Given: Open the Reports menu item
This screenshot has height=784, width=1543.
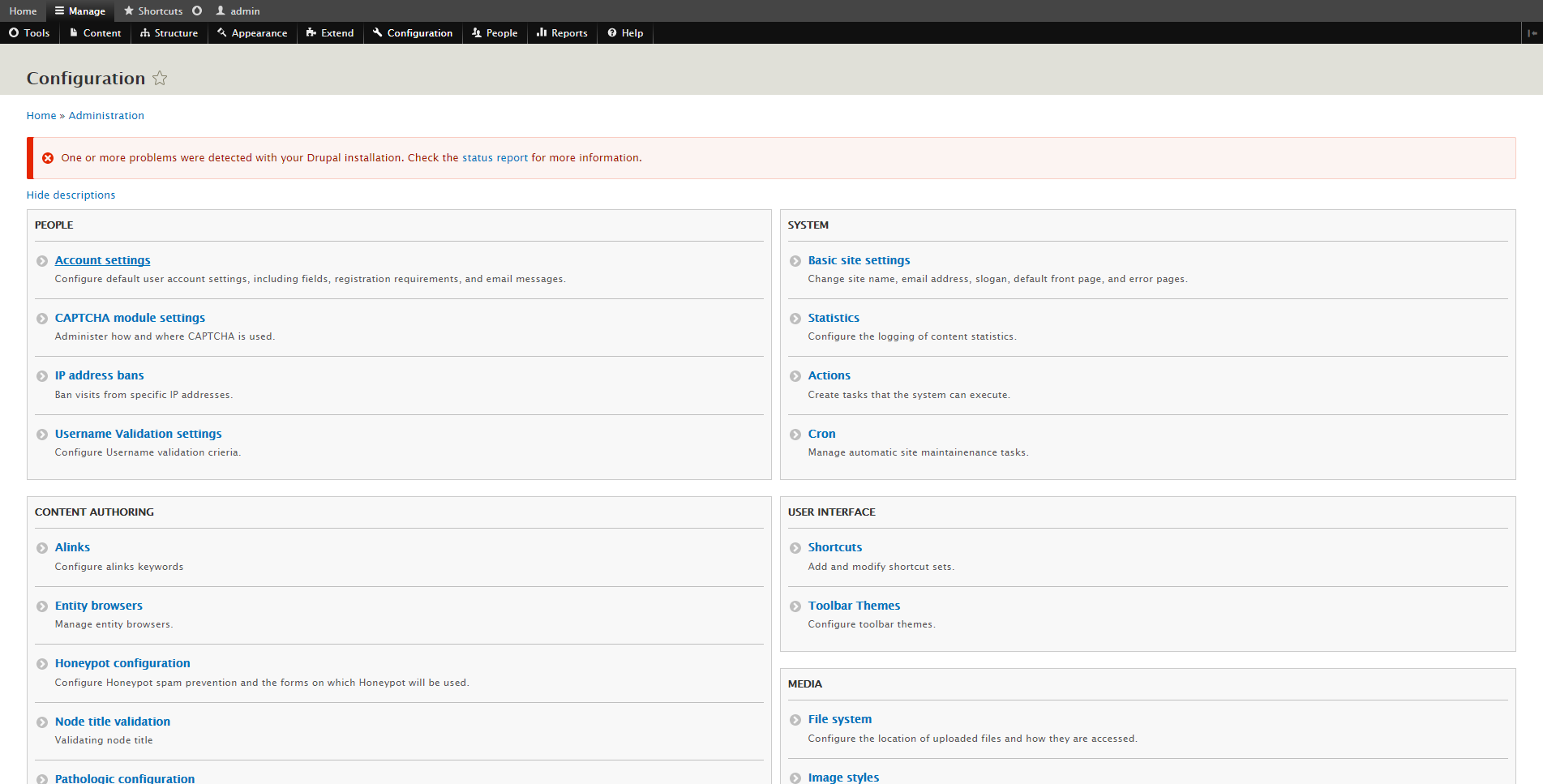Looking at the screenshot, I should [562, 33].
